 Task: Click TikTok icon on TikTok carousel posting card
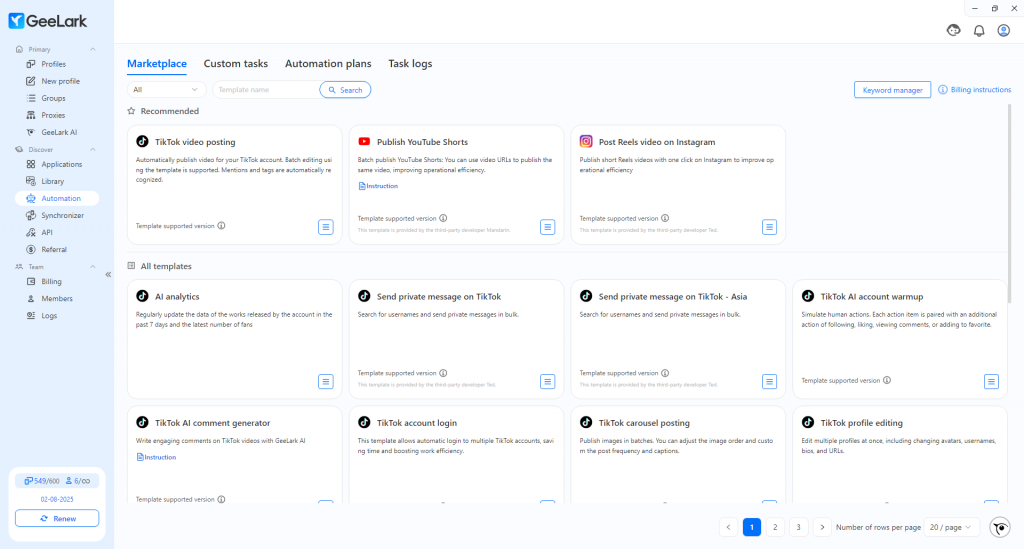pos(586,422)
